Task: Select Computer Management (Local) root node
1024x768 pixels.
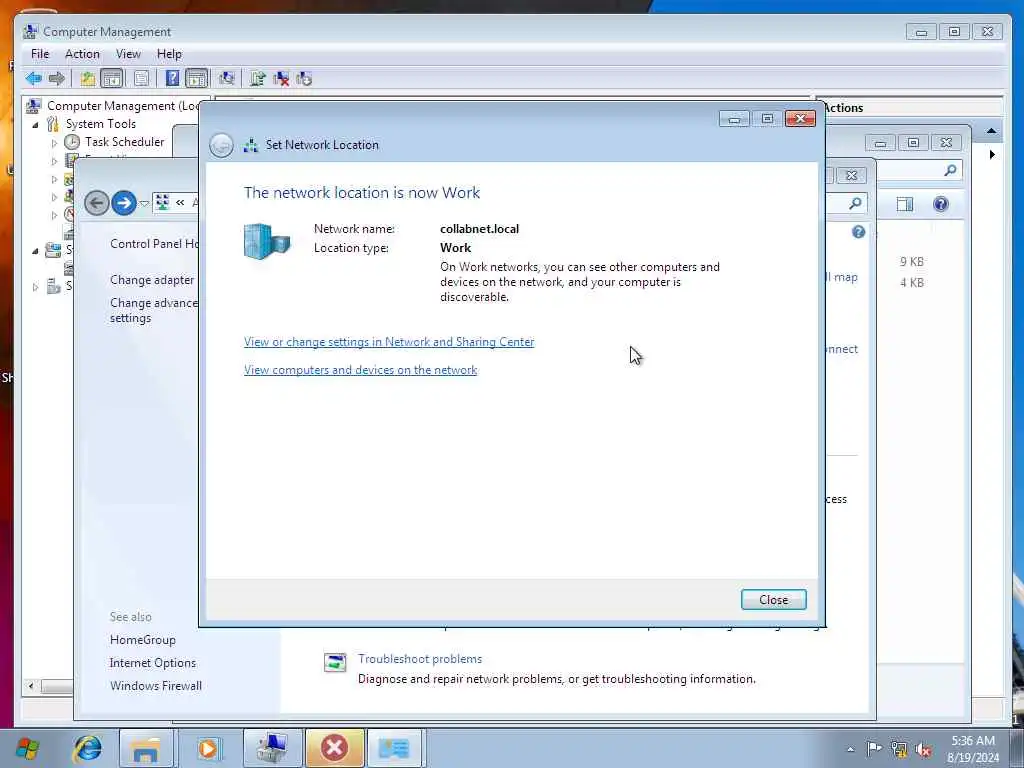Action: (x=123, y=106)
